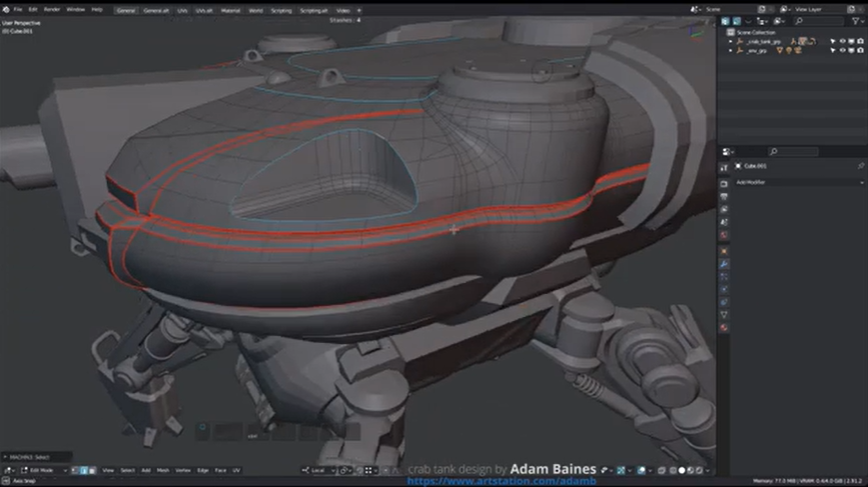Switch to the Material workspace tab
Screen dimensions: 868x487
(x=230, y=11)
